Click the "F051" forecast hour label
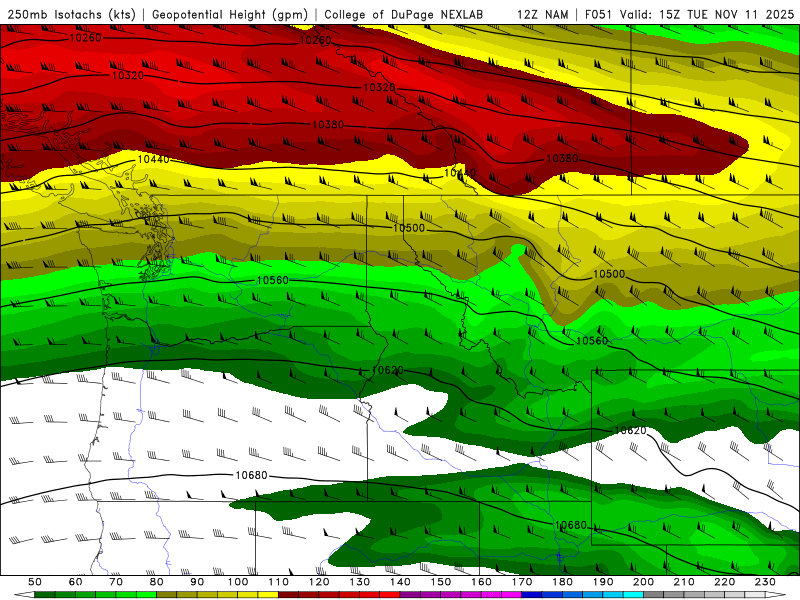Viewport: 800px width, 600px height. tap(598, 14)
